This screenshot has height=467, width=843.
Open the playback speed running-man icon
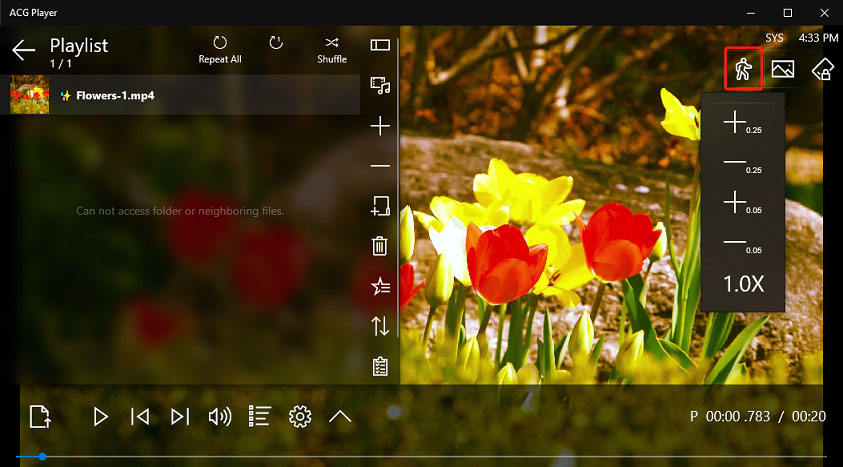[744, 69]
